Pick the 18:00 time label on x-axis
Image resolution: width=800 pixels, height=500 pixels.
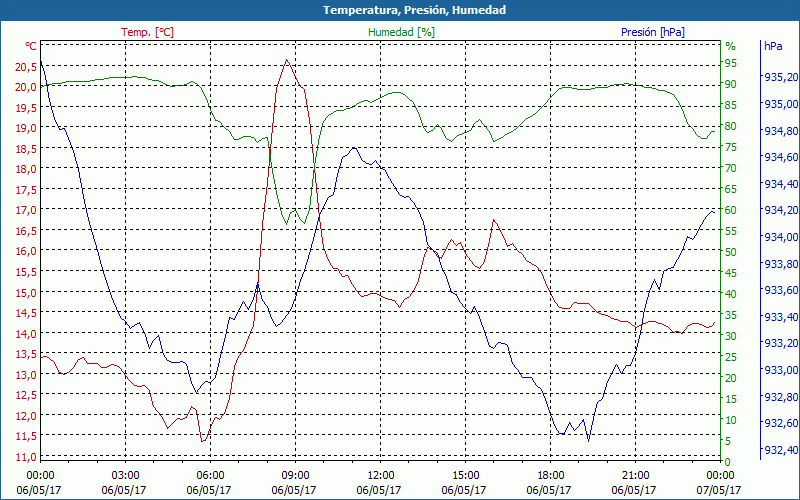click(551, 477)
